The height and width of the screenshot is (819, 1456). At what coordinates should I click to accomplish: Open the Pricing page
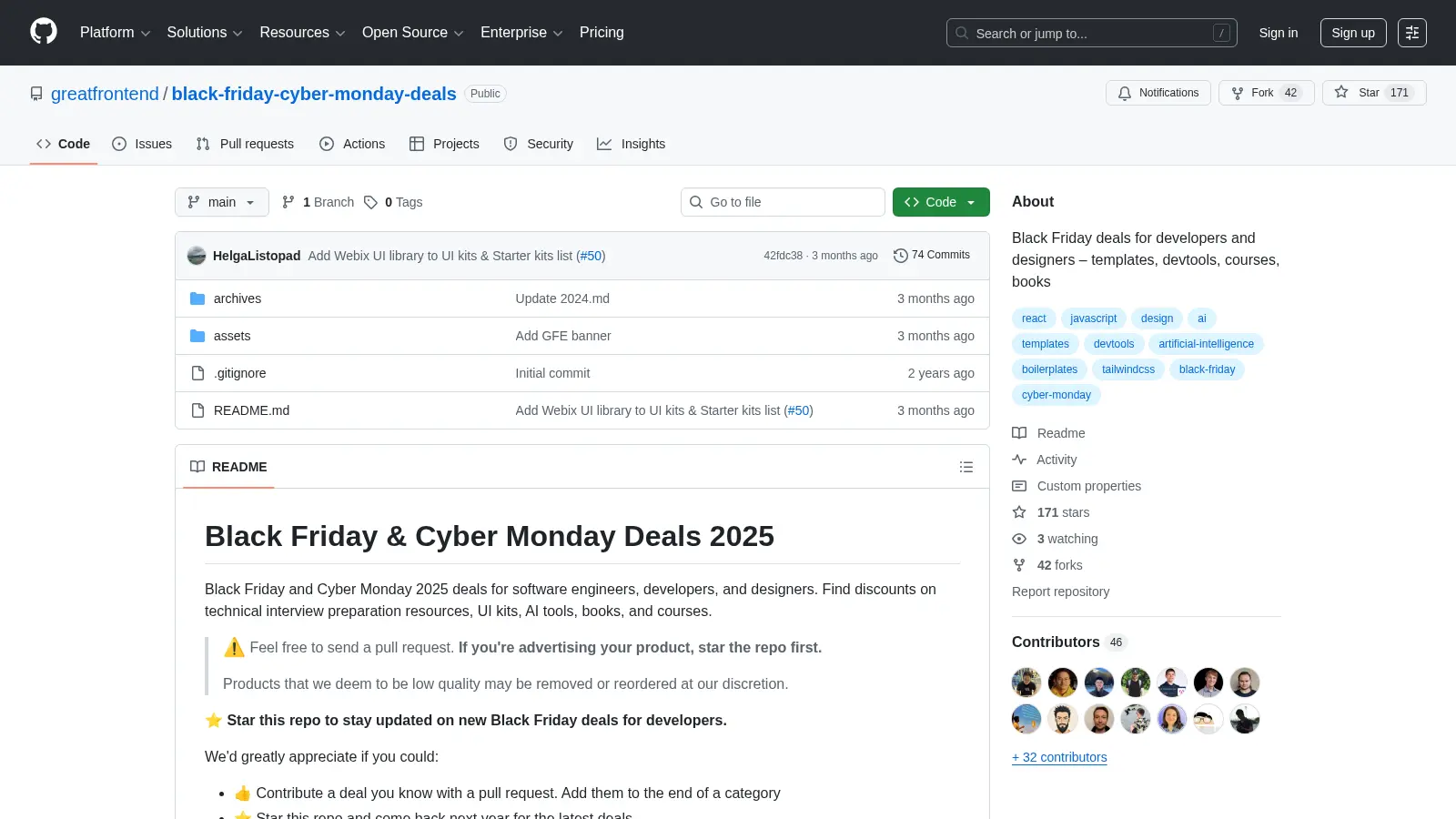(602, 33)
